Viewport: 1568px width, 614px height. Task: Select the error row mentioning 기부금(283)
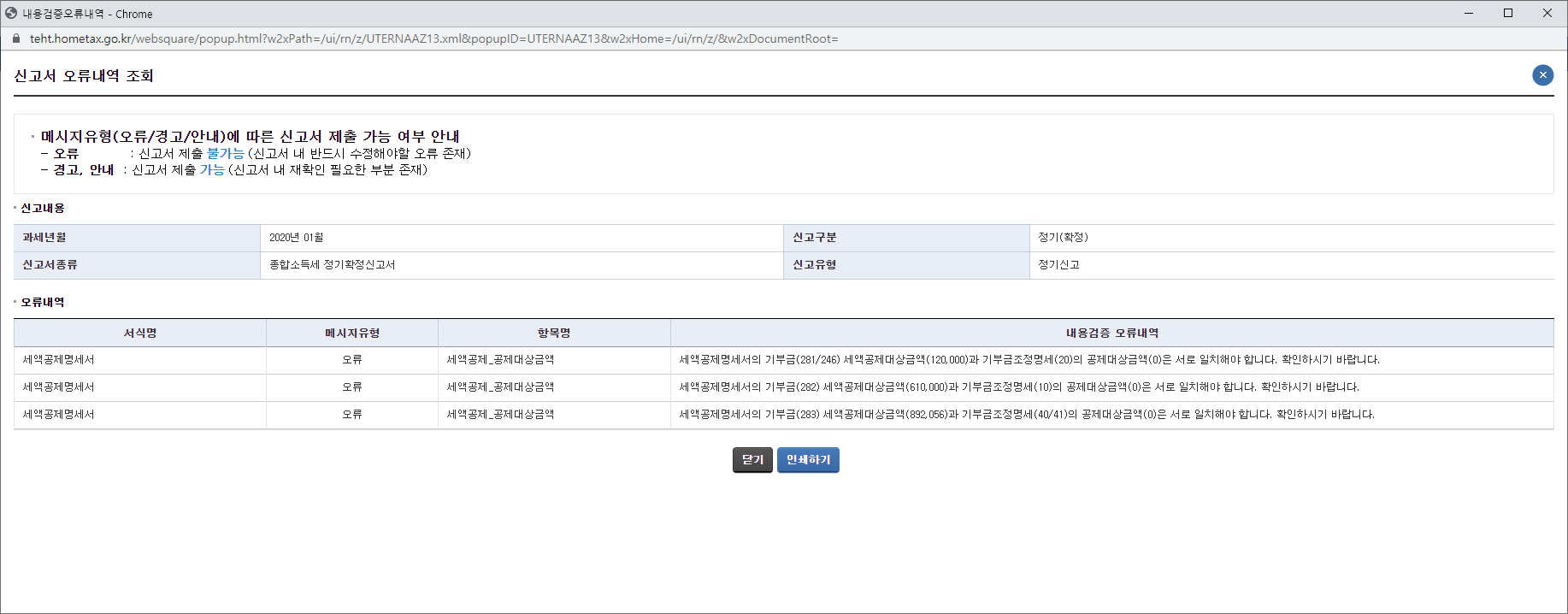pyautogui.click(x=1026, y=415)
